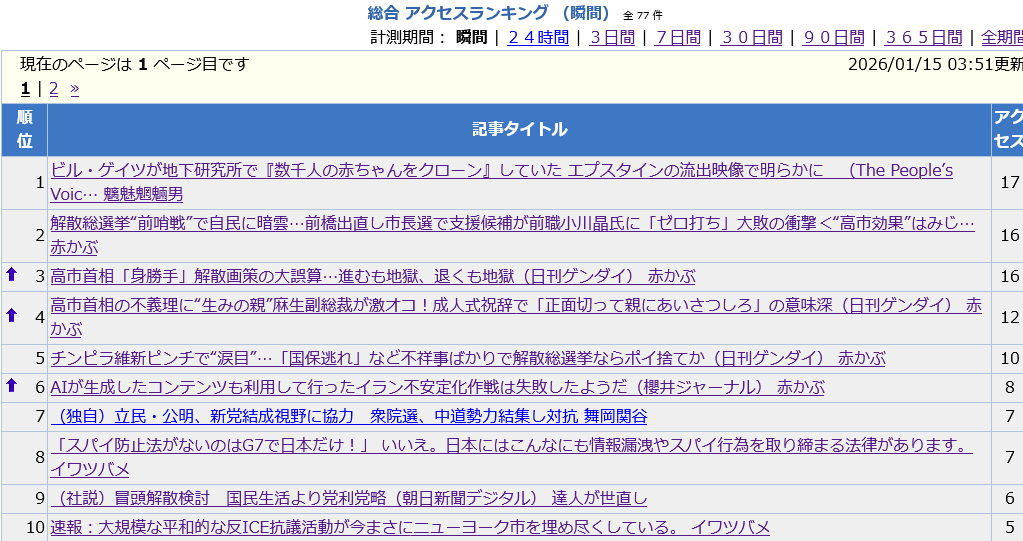The width and height of the screenshot is (1023, 541).
Task: Select the 30日間 ranking period
Action: pos(751,37)
